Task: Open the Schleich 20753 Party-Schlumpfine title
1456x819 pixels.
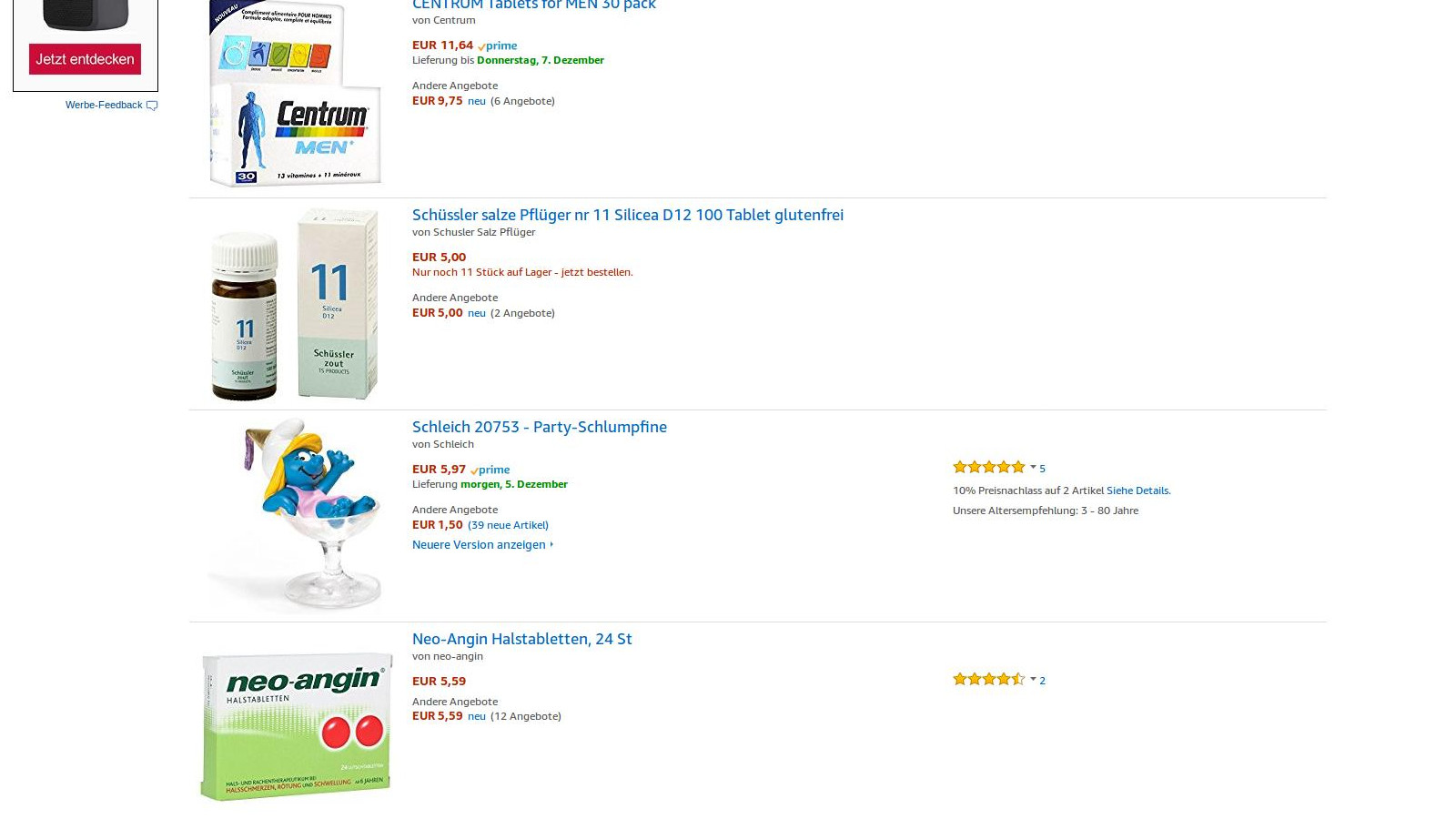Action: [x=539, y=427]
